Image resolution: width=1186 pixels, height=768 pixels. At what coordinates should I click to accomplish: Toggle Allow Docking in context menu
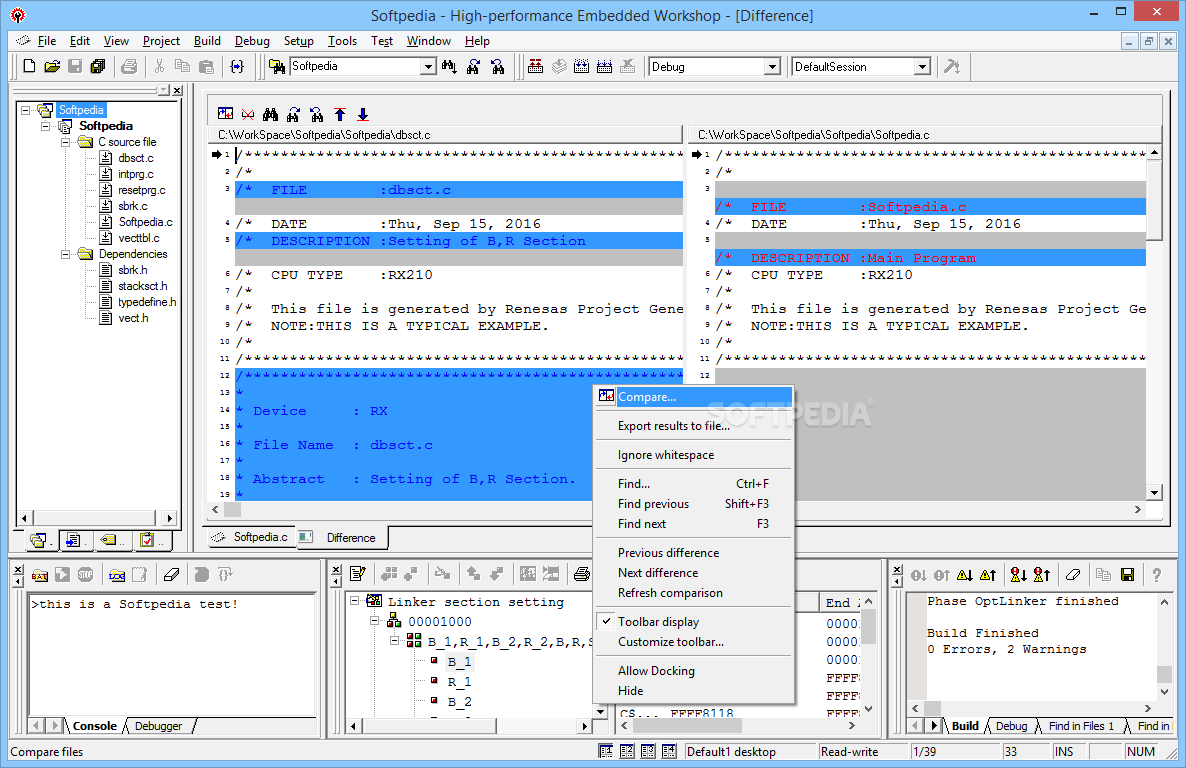(x=694, y=670)
